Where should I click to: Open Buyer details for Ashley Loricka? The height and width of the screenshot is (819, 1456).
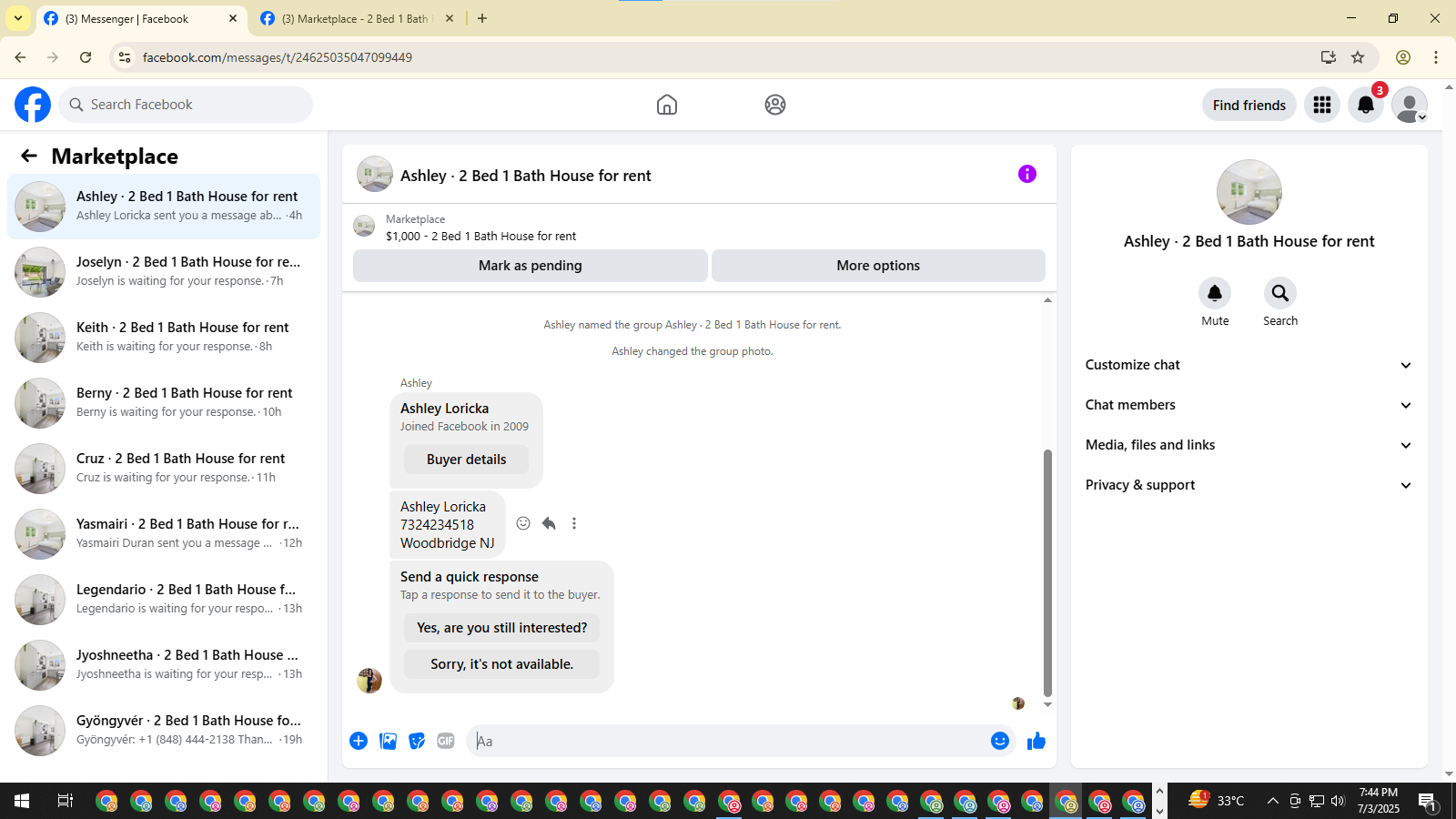point(466,460)
